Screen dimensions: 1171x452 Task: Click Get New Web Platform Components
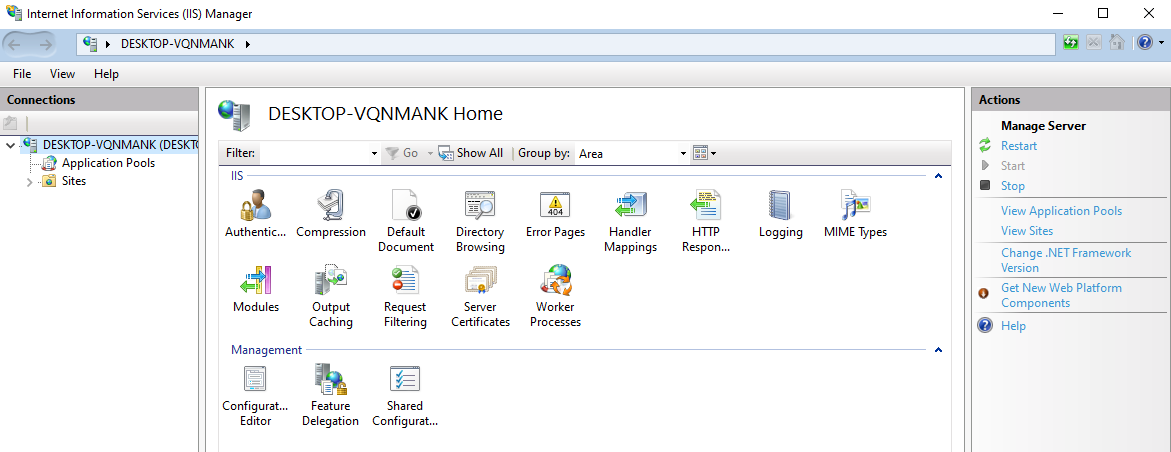pos(1061,295)
